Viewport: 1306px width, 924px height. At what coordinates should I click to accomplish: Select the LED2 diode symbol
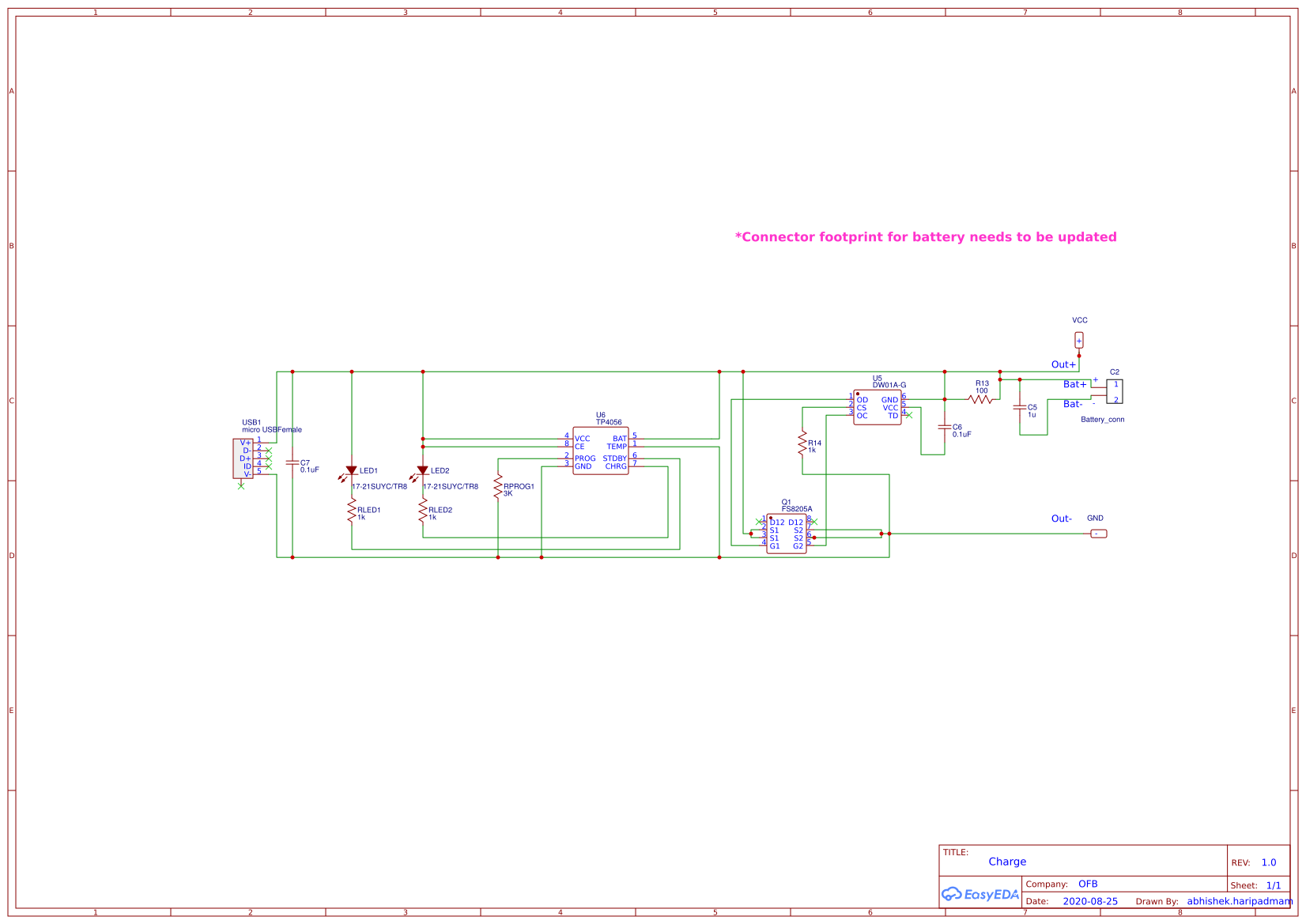423,470
